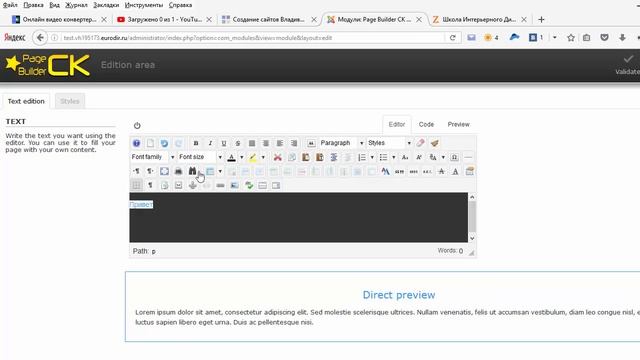The width and height of the screenshot is (640, 360).
Task: Expand the table options arrow
Action: (220, 171)
